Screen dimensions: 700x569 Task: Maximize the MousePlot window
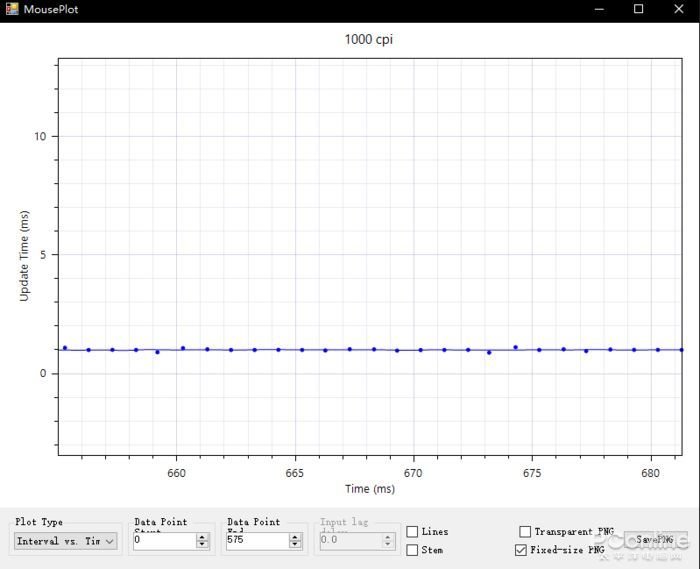pos(638,9)
